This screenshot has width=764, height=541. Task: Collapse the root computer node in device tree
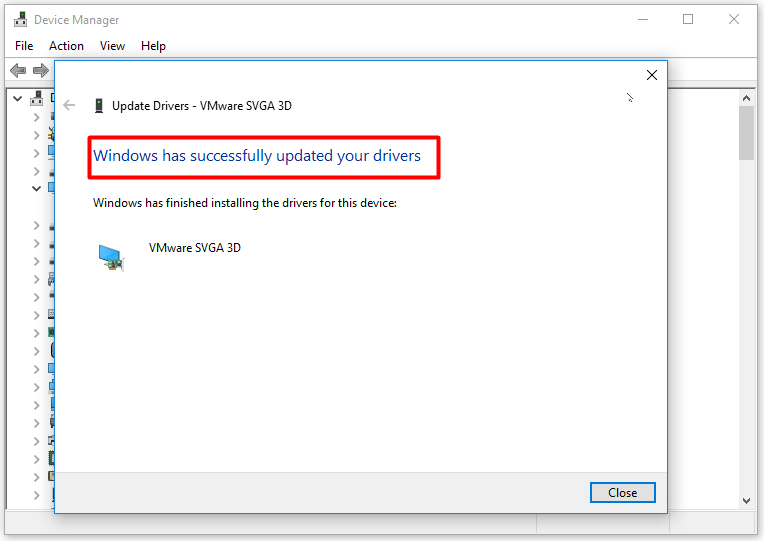[x=18, y=98]
